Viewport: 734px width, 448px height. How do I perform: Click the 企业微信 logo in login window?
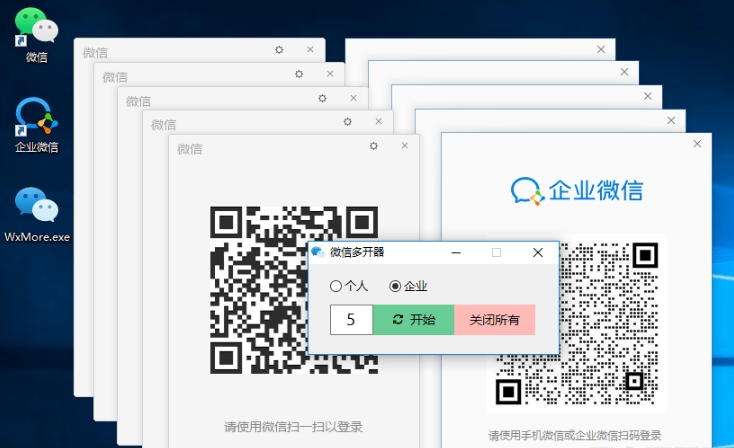pos(577,191)
